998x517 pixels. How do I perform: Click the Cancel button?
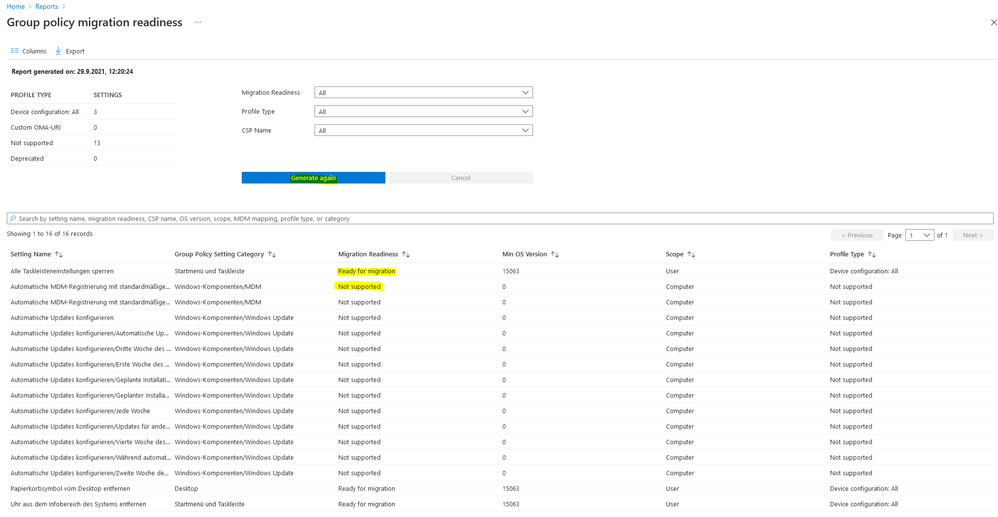tap(461, 178)
